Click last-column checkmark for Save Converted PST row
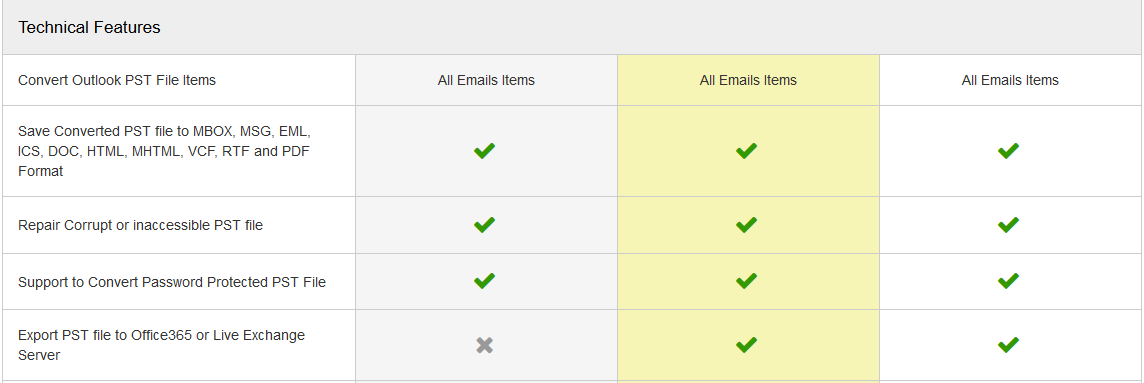Screen dimensions: 1144x383 1008,151
